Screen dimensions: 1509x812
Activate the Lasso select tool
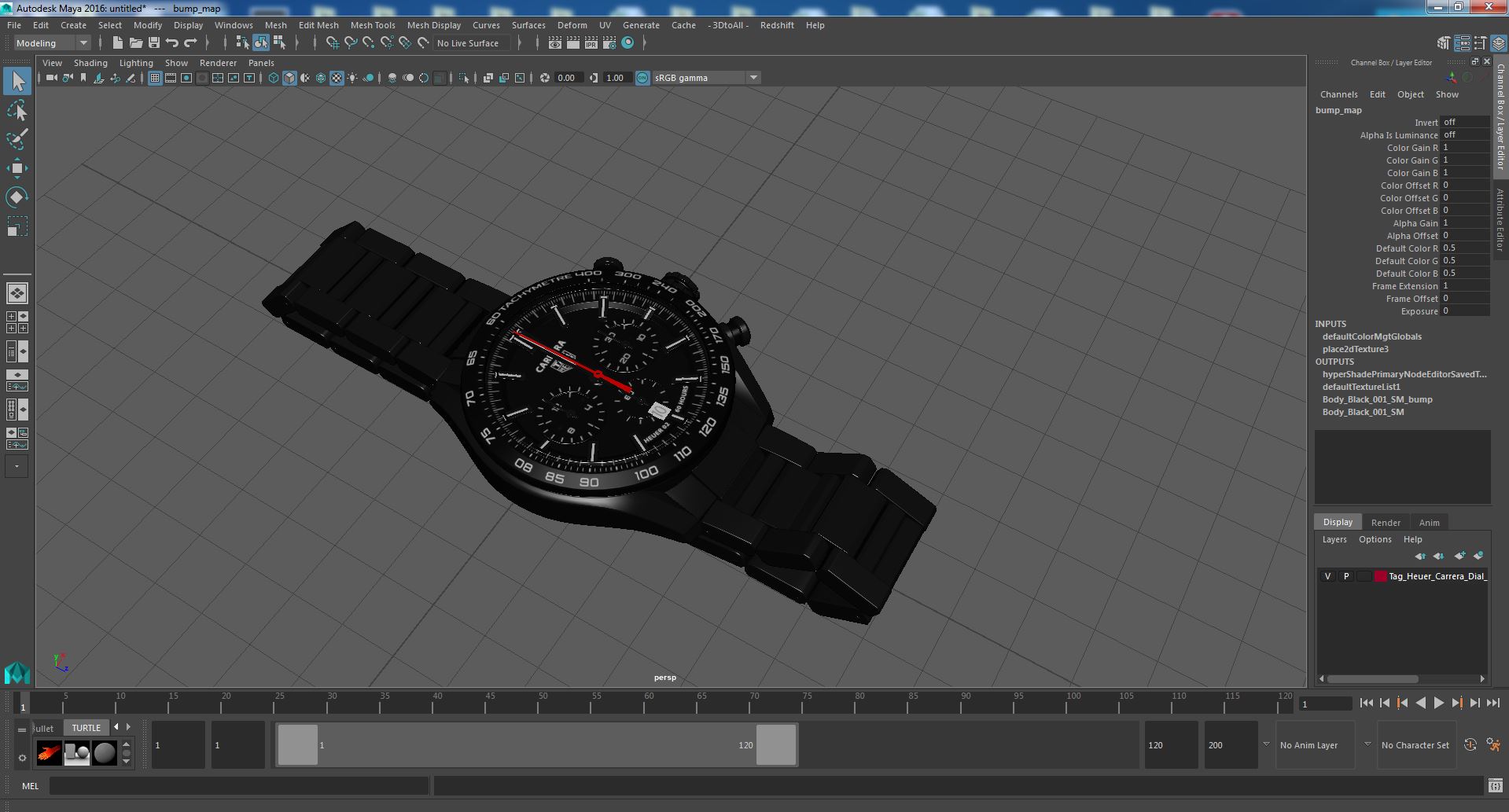(17, 111)
